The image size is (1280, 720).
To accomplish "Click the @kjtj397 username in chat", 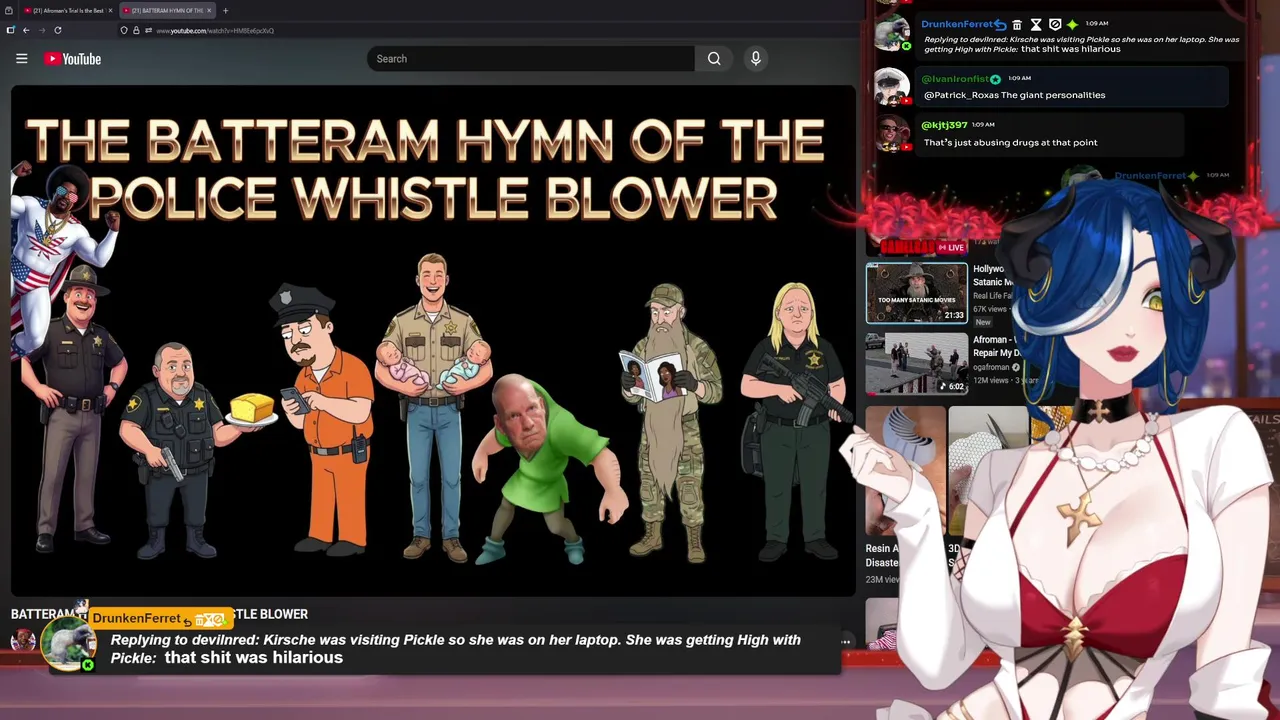I will point(944,125).
